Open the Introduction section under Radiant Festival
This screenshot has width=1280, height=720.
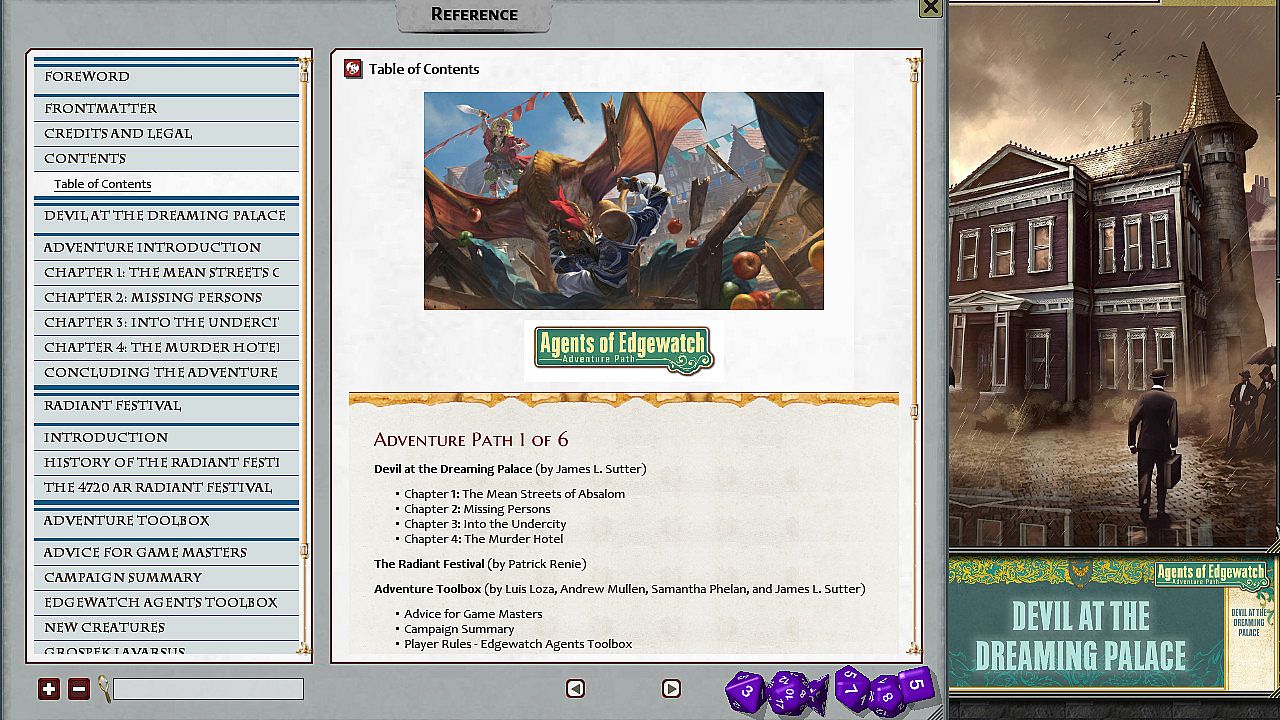coord(166,437)
